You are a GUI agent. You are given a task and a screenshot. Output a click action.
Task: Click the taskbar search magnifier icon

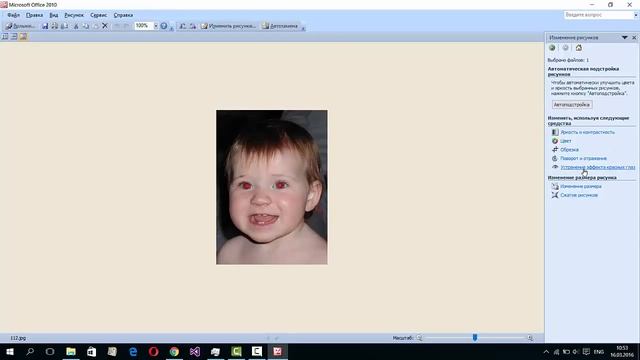(x=30, y=351)
